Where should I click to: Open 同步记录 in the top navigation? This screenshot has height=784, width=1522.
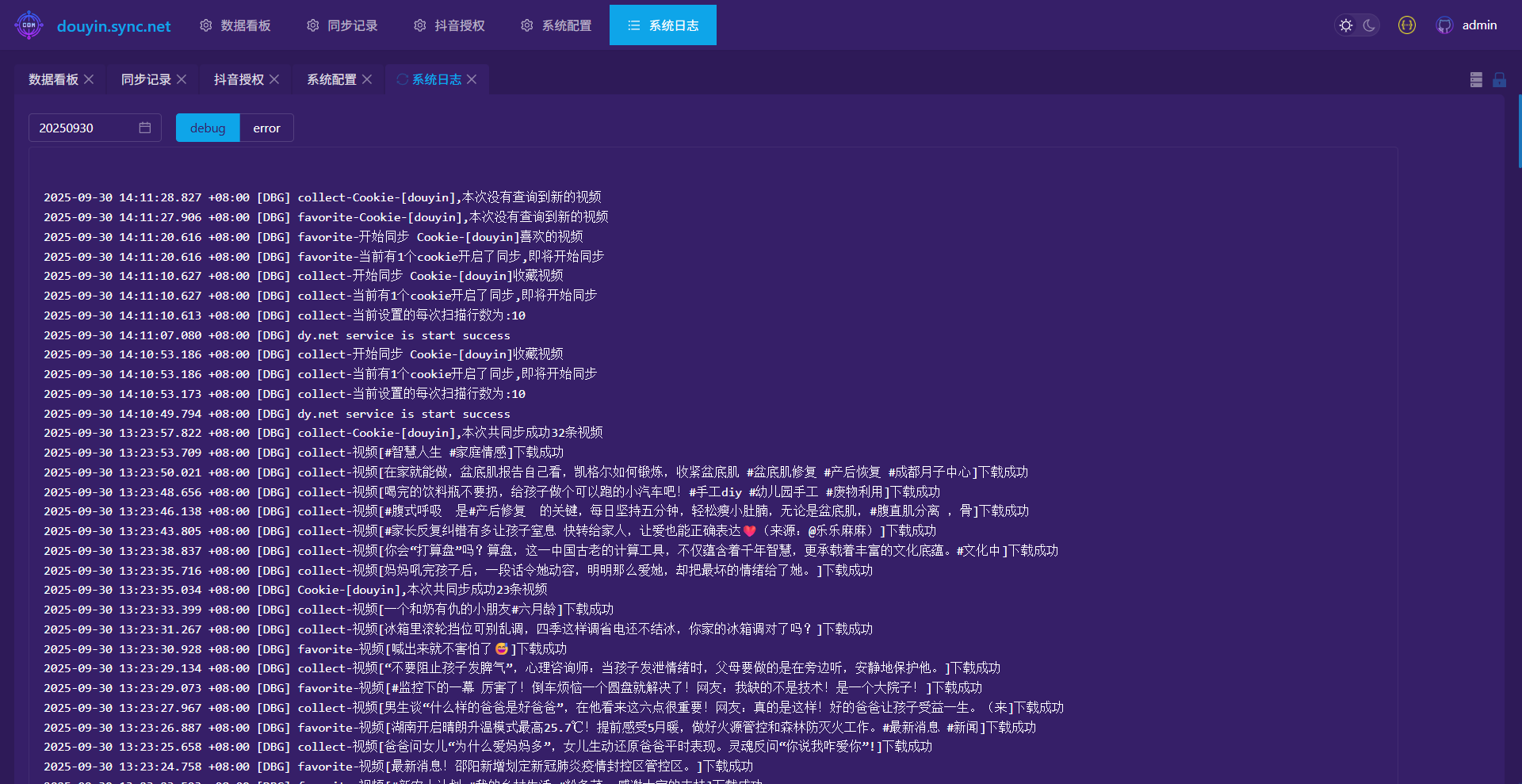(x=342, y=25)
